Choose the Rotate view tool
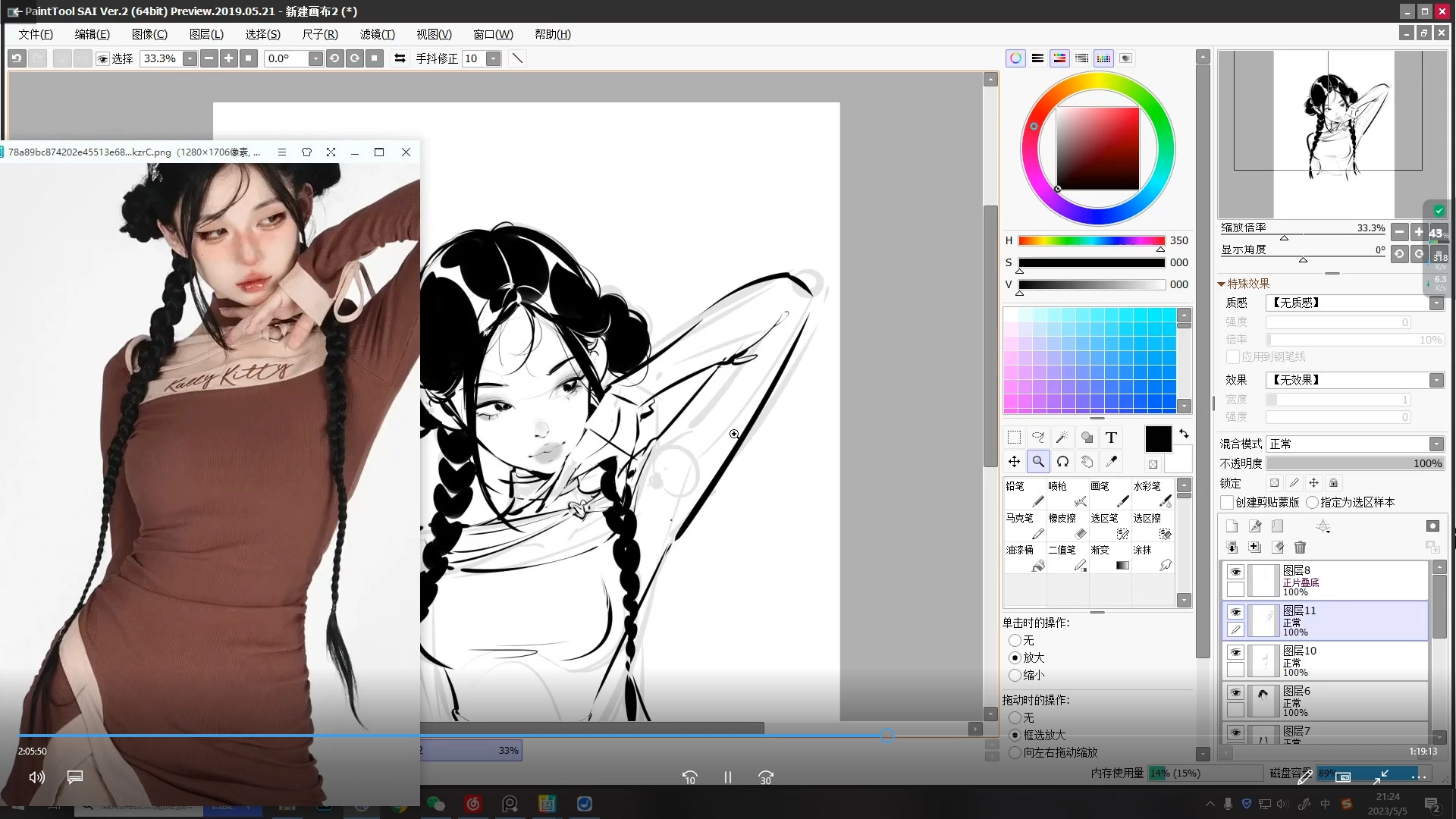Viewport: 1456px width, 819px height. pyautogui.click(x=1062, y=462)
